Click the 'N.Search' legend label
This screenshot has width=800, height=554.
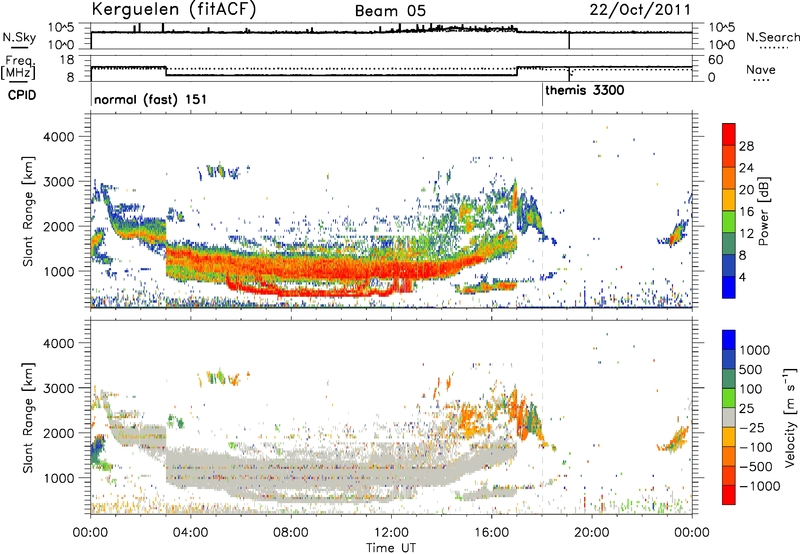(x=772, y=37)
